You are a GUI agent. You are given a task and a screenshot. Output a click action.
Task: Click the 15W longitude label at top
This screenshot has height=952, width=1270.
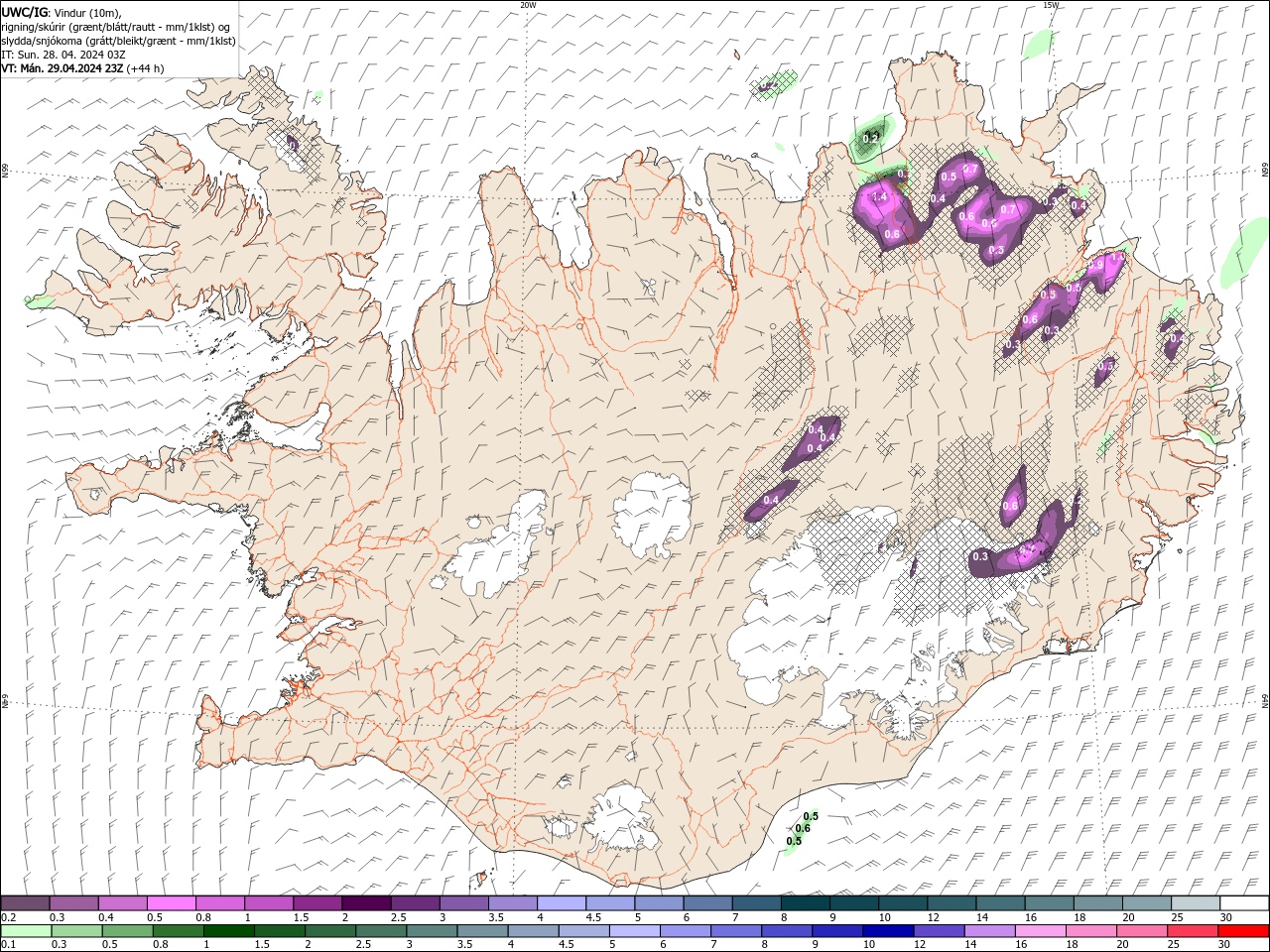pyautogui.click(x=1051, y=5)
